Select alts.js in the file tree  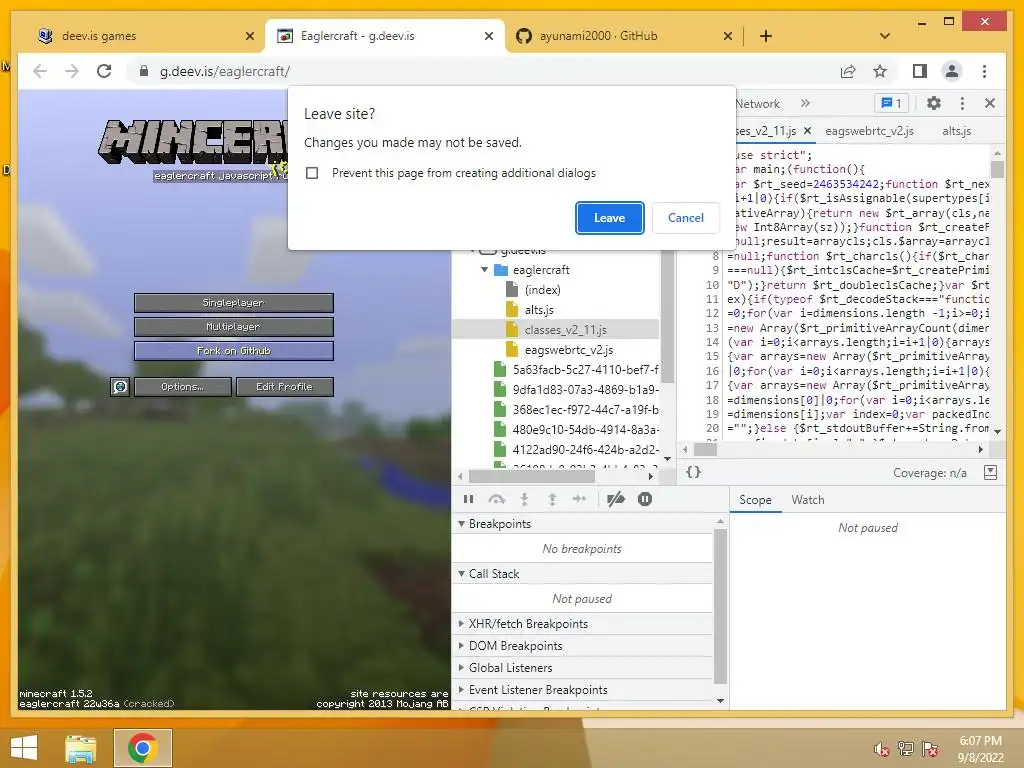pos(539,310)
